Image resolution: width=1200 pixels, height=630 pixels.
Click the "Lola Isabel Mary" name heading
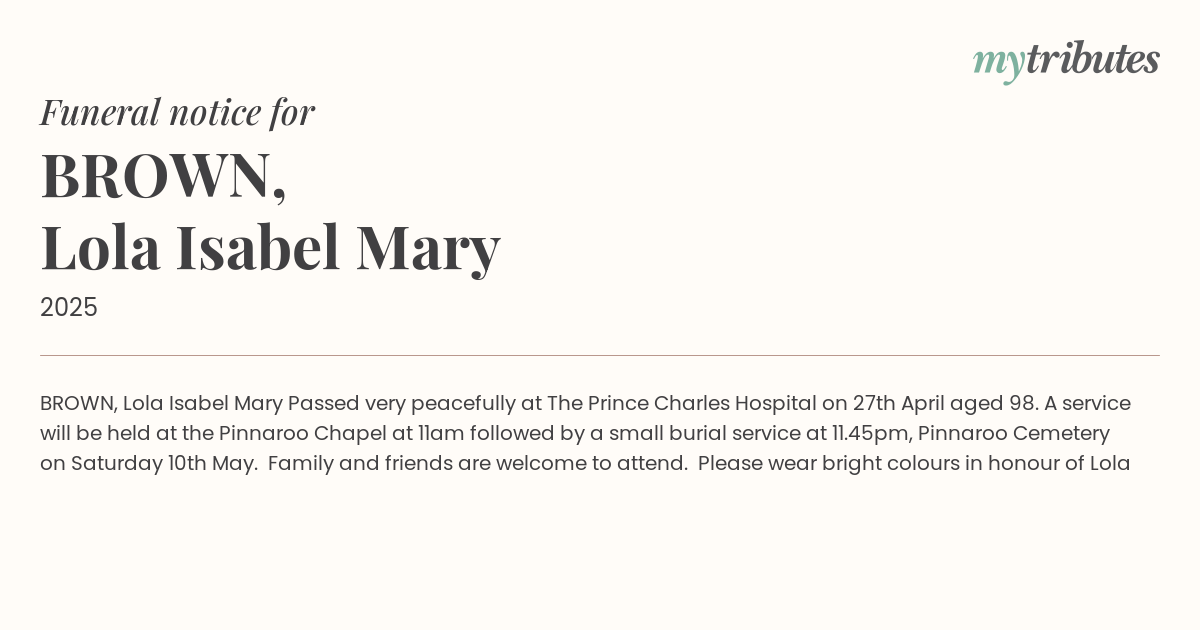click(270, 249)
